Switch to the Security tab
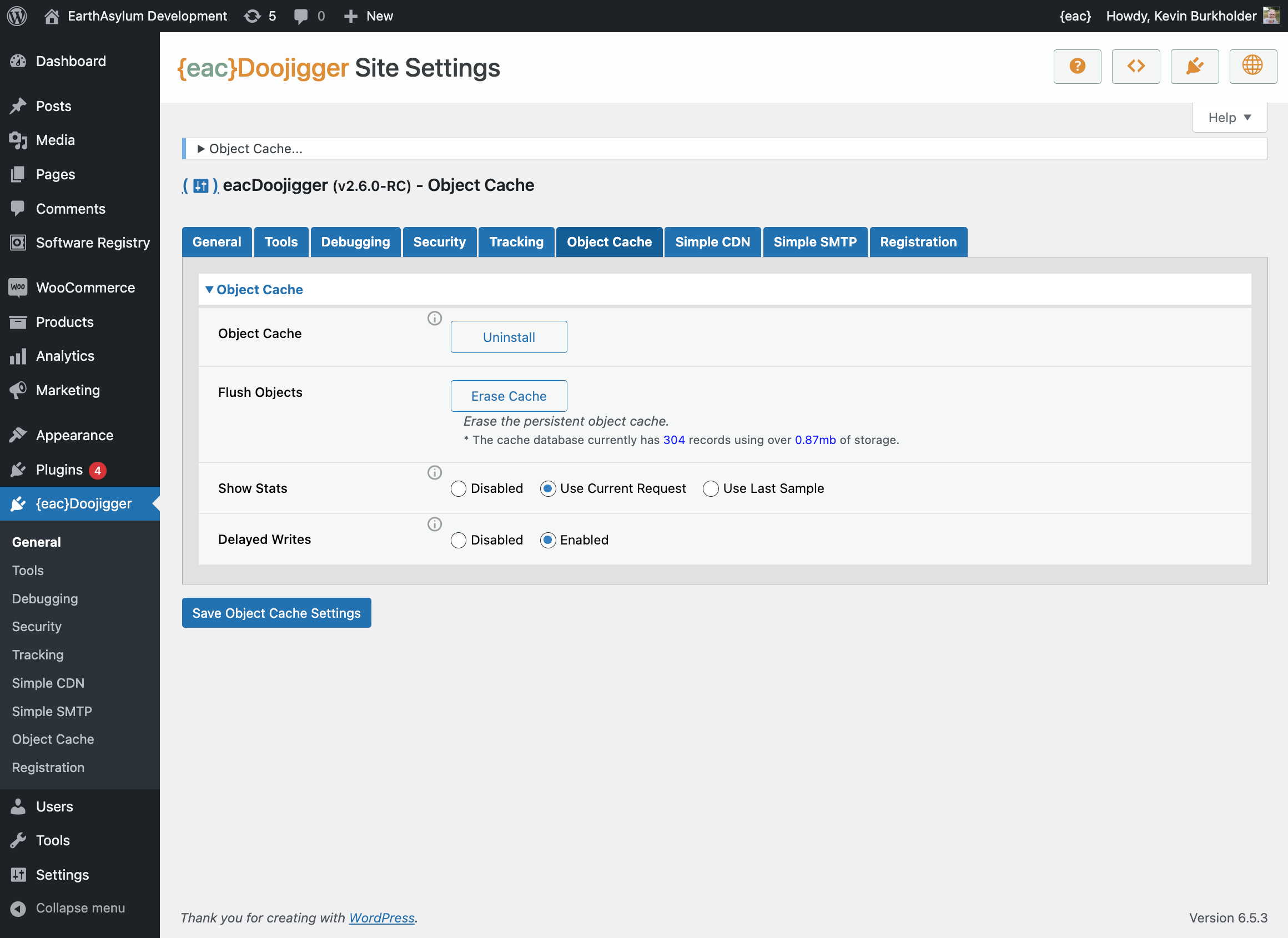The image size is (1288, 938). pyautogui.click(x=440, y=242)
